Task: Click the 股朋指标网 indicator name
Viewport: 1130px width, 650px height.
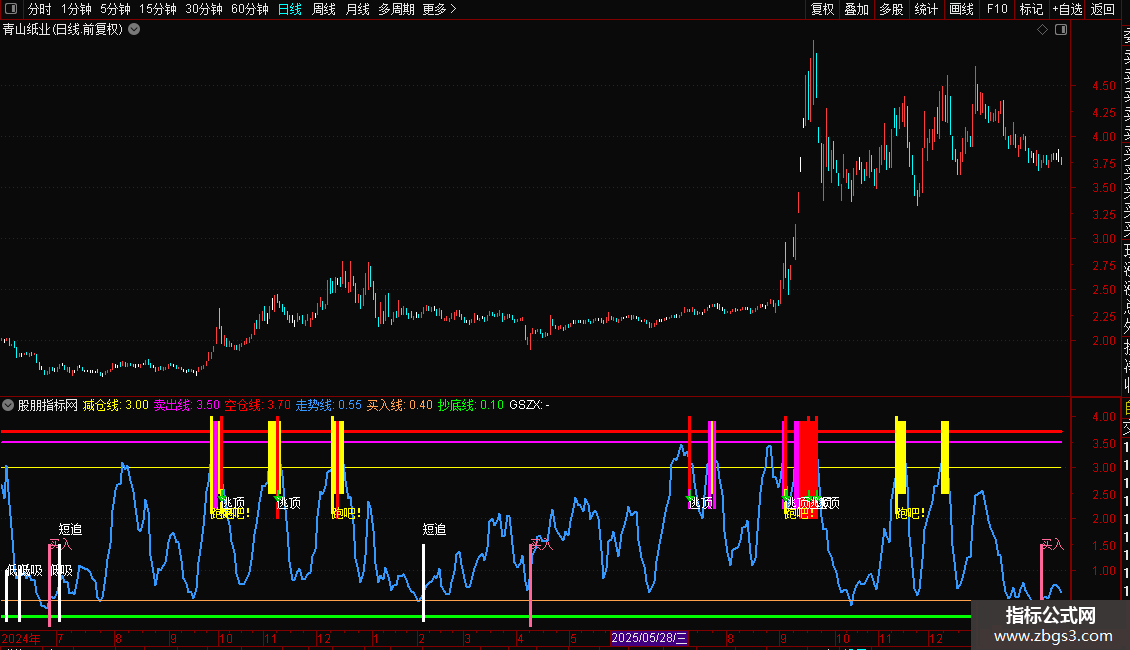Action: 48,405
